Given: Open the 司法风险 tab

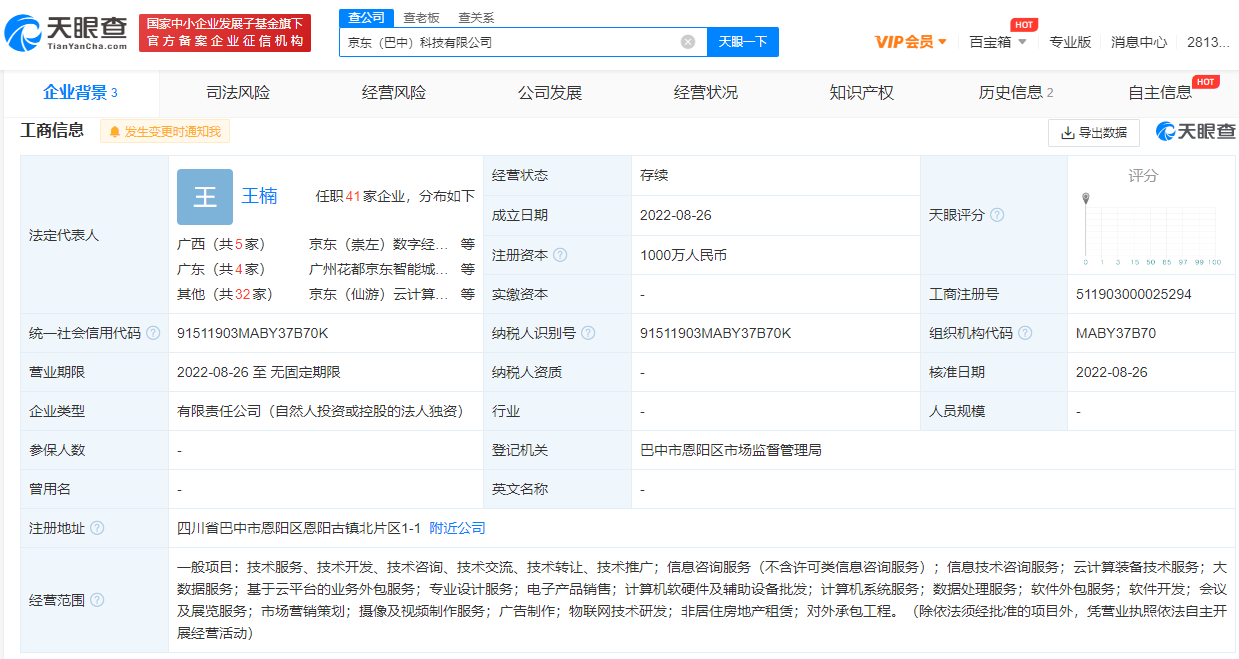Looking at the screenshot, I should click(238, 93).
